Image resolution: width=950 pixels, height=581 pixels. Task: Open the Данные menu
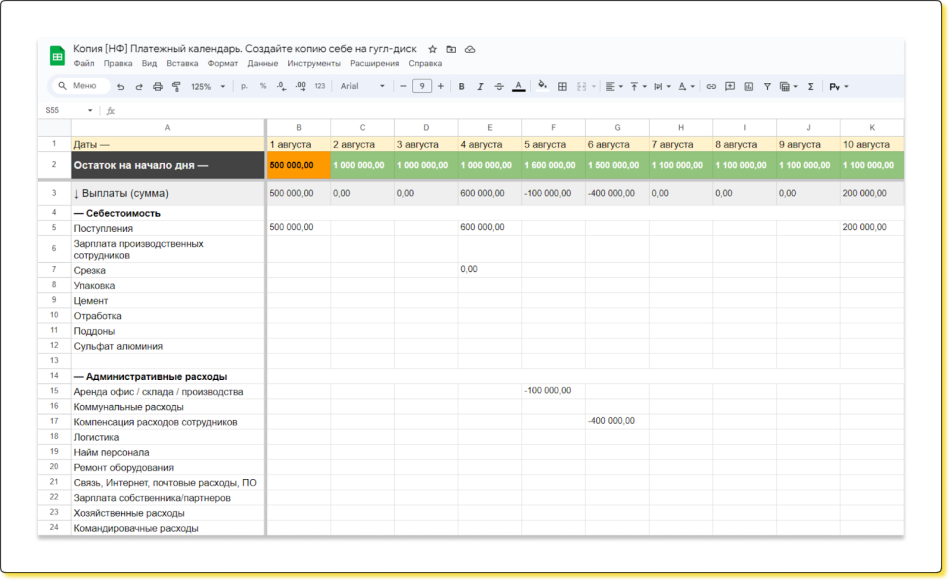262,63
